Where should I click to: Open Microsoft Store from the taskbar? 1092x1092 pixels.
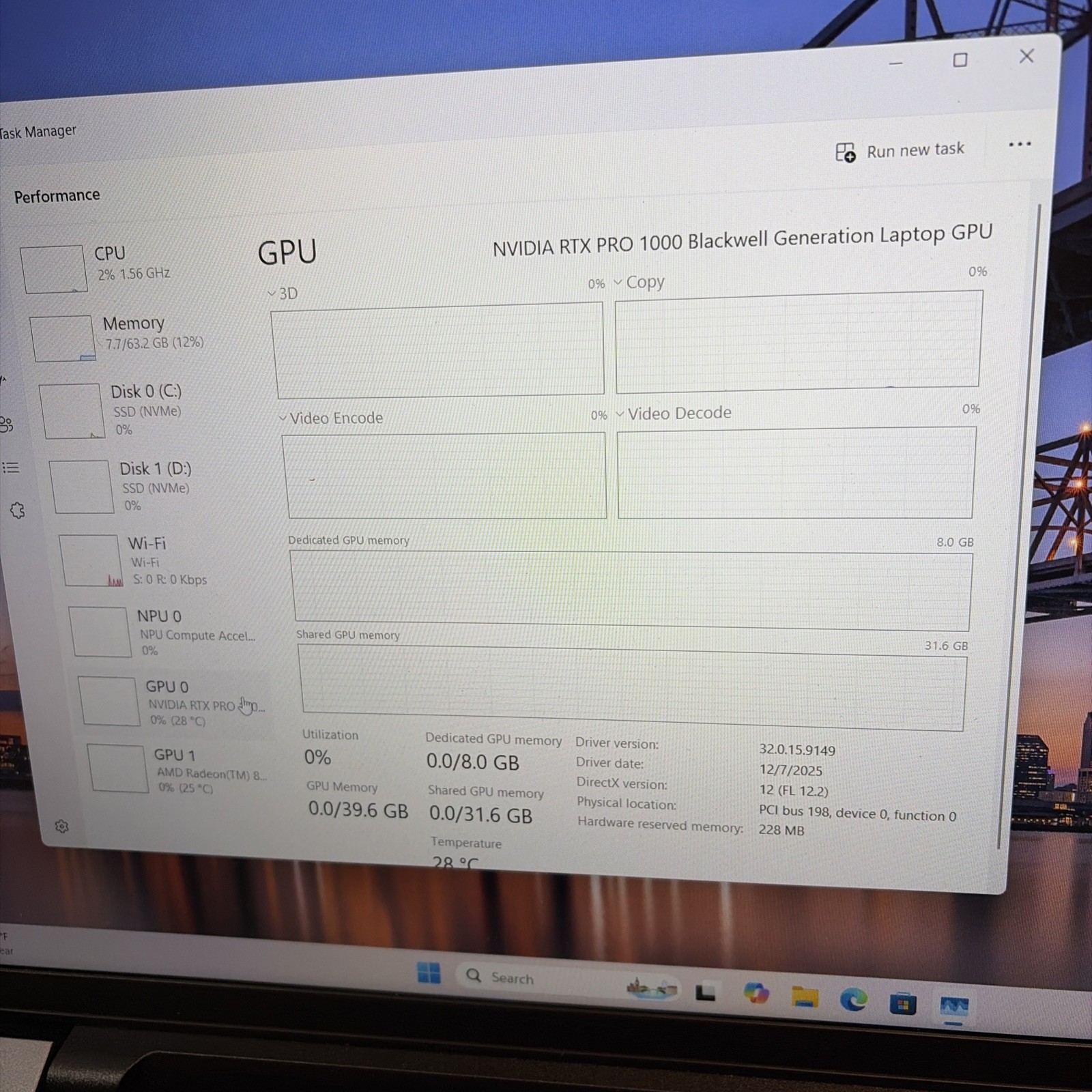[902, 1003]
